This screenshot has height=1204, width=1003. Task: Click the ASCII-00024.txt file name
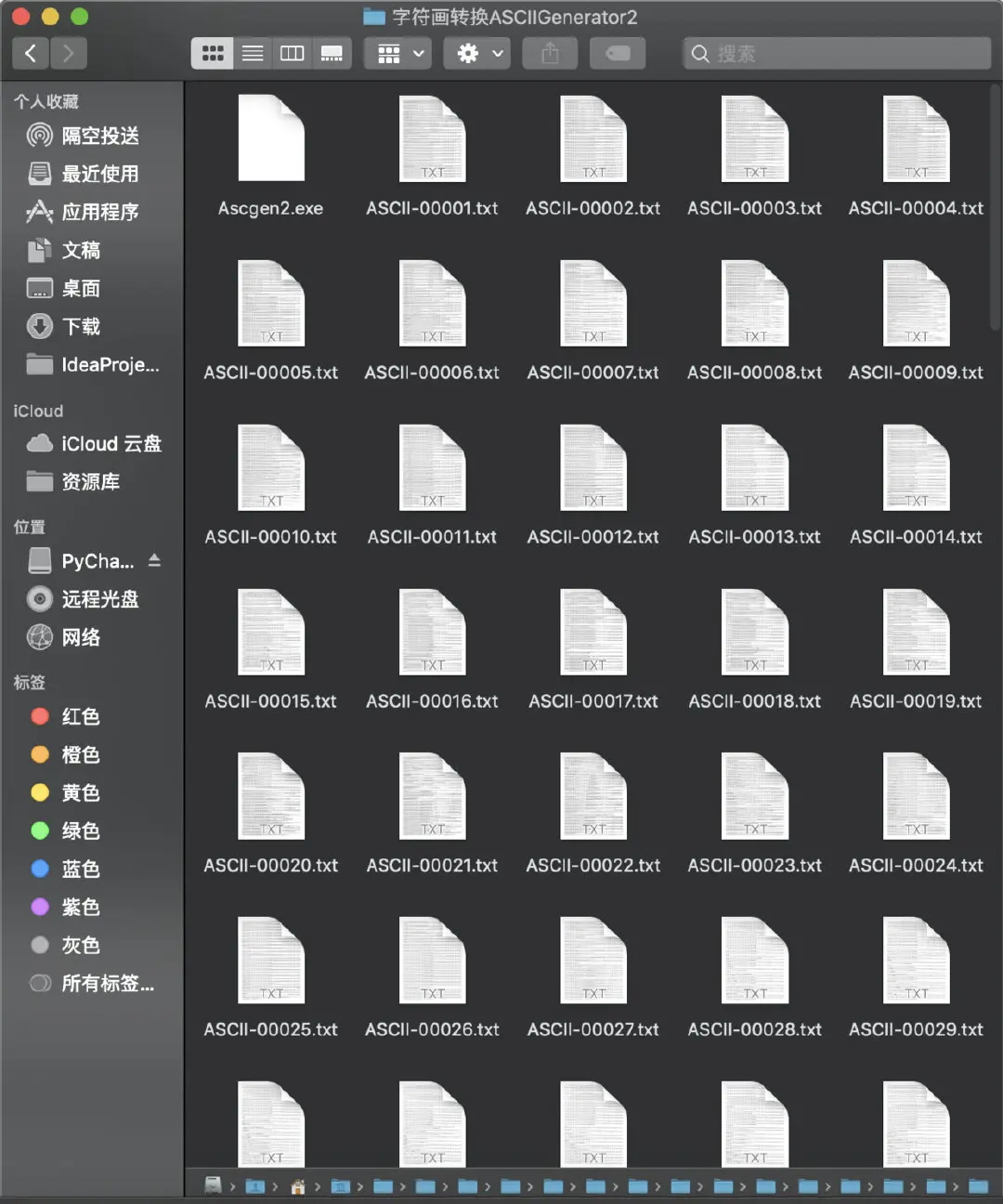point(916,865)
